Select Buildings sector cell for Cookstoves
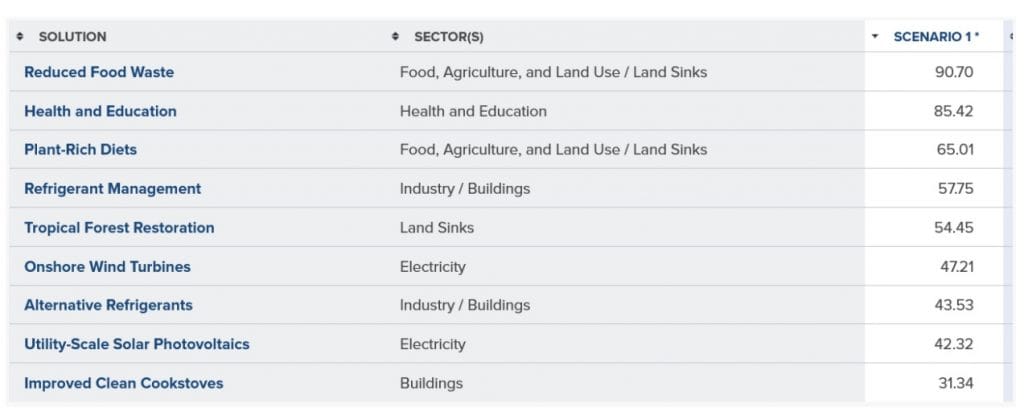1024x416 pixels. tap(431, 383)
